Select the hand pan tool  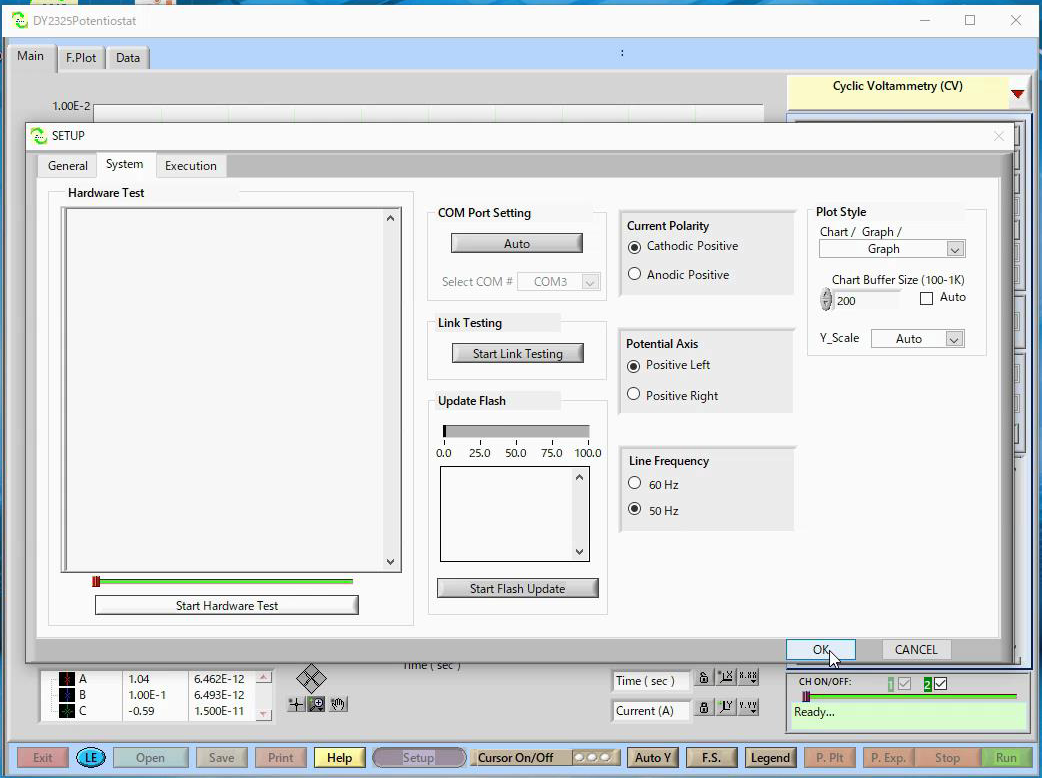coord(338,705)
